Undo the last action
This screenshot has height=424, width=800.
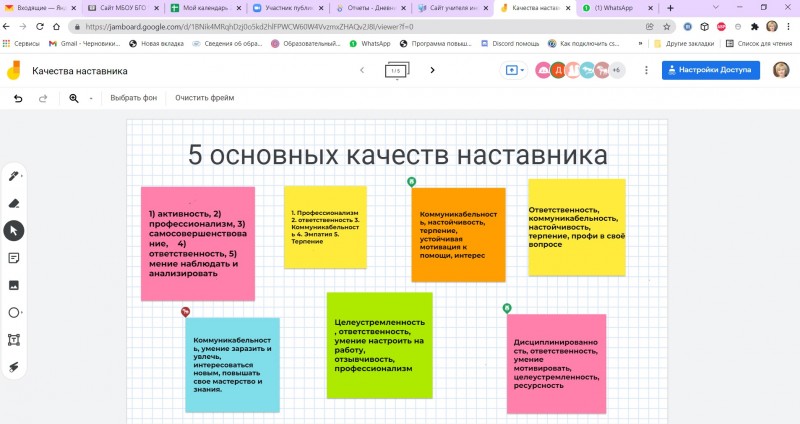(18, 98)
